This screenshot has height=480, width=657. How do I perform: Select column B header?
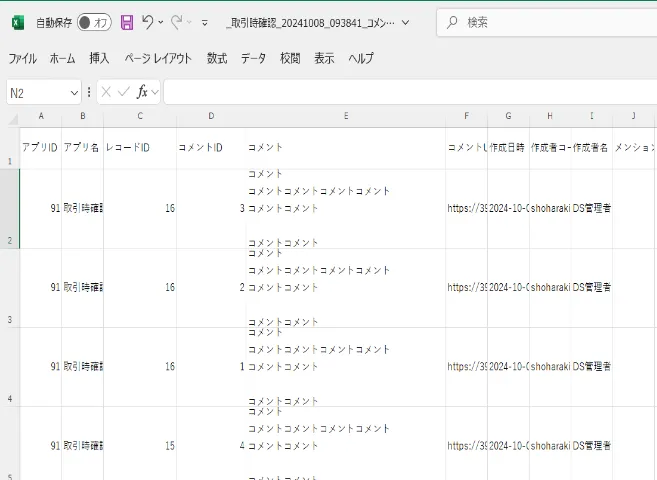coord(83,116)
